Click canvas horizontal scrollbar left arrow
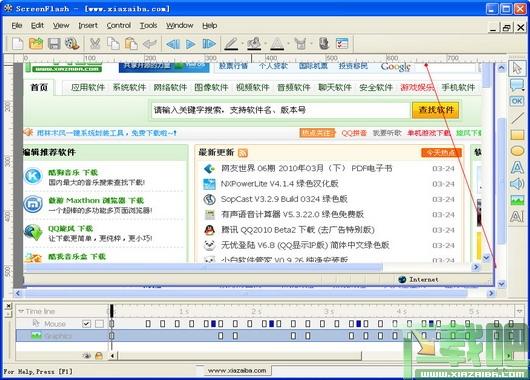This screenshot has width=530, height=380. (x=18, y=293)
